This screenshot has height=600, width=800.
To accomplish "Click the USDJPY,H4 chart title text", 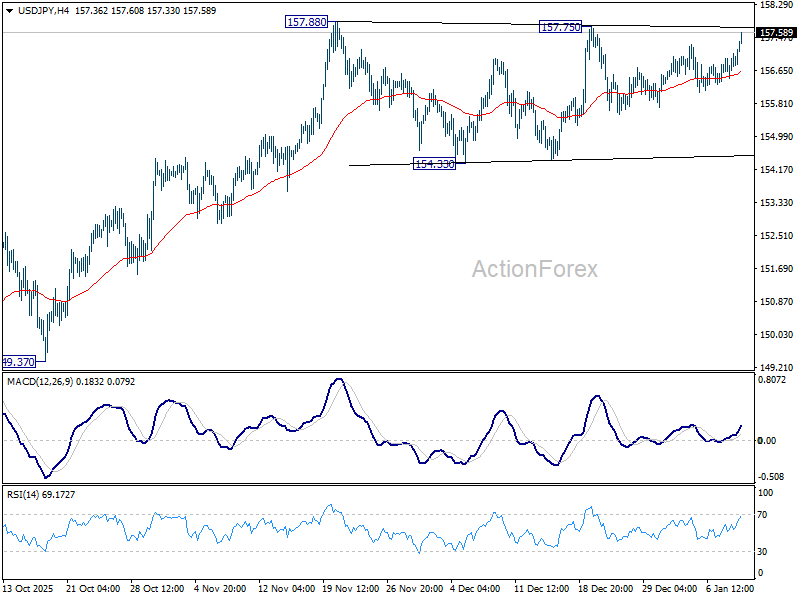I will click(43, 11).
